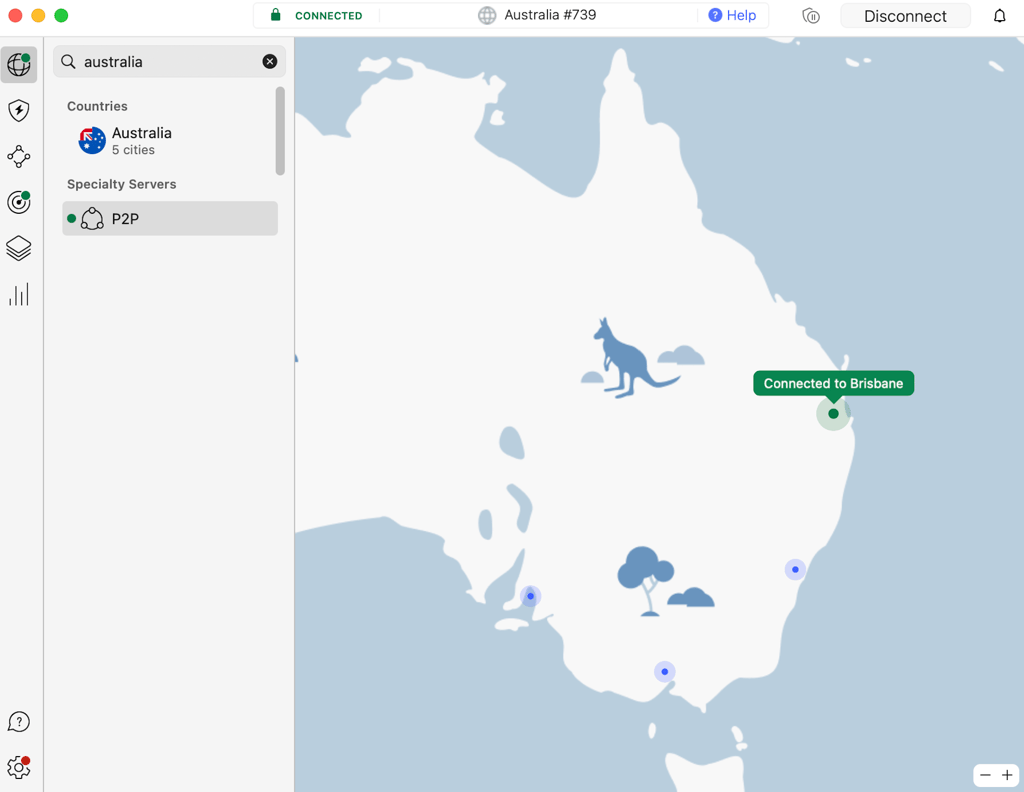
Task: Open the statistics bars icon
Action: click(18, 294)
